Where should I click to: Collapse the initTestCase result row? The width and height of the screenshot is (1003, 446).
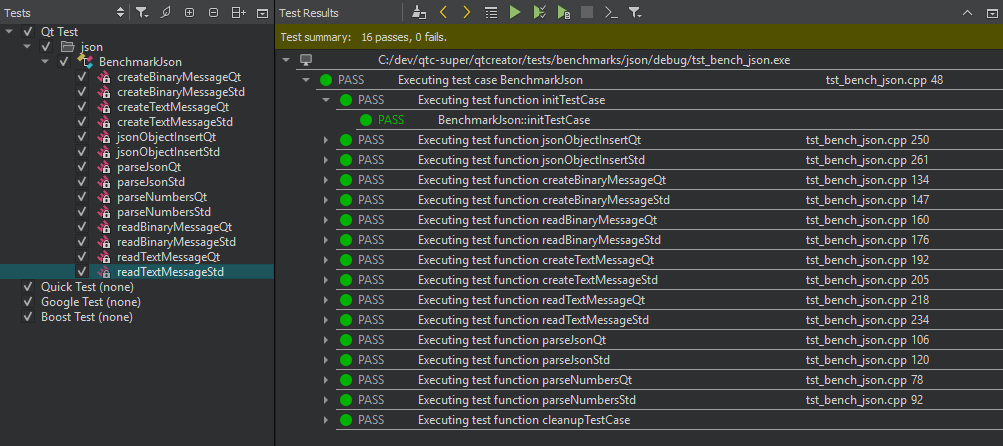pos(325,100)
